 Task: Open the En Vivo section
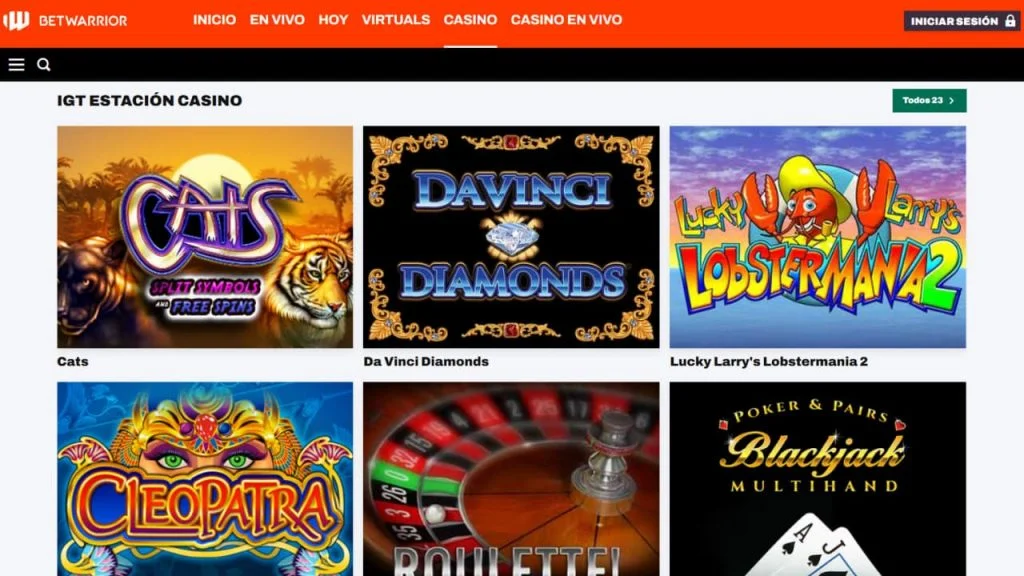(x=277, y=20)
